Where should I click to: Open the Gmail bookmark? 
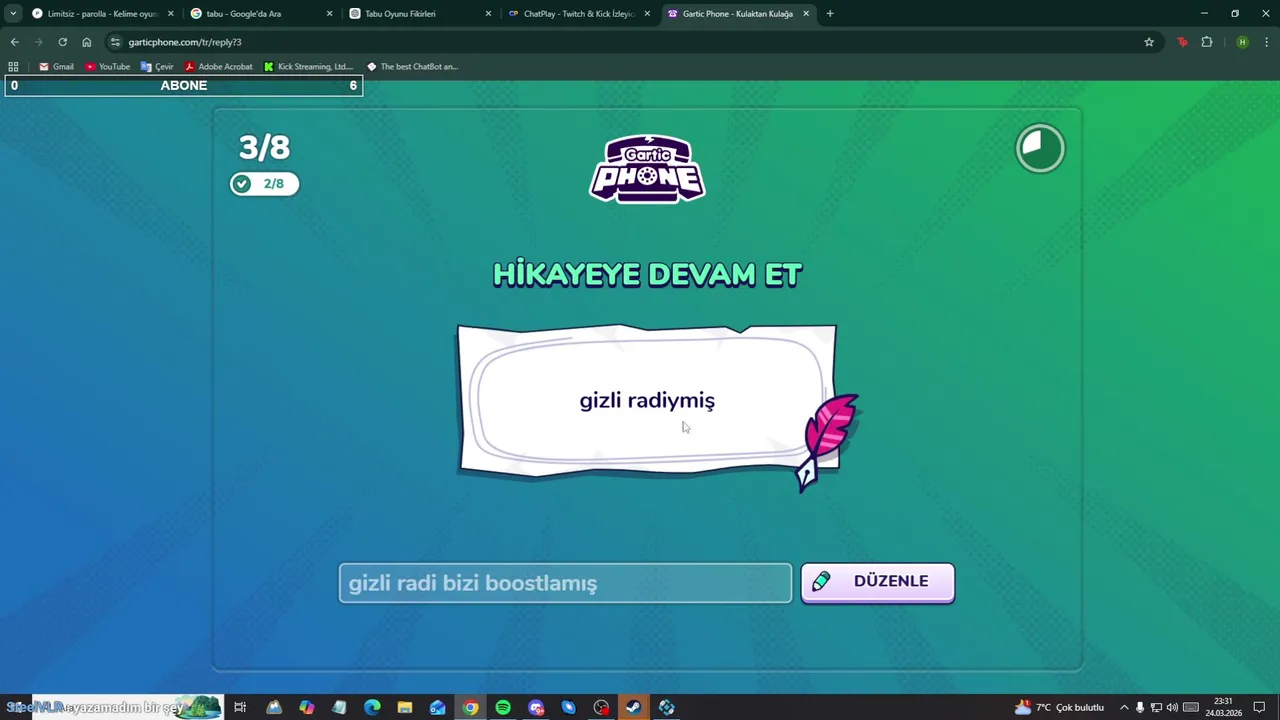(x=56, y=67)
